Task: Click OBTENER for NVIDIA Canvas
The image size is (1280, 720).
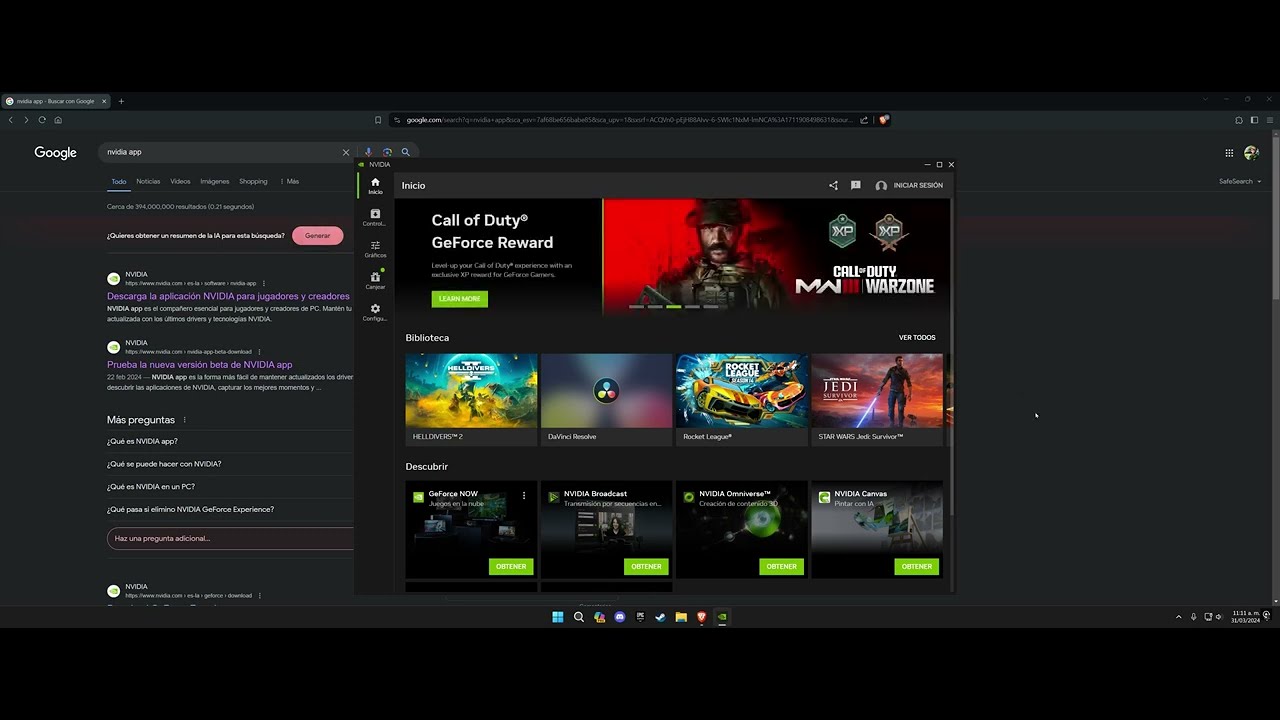Action: [x=917, y=566]
